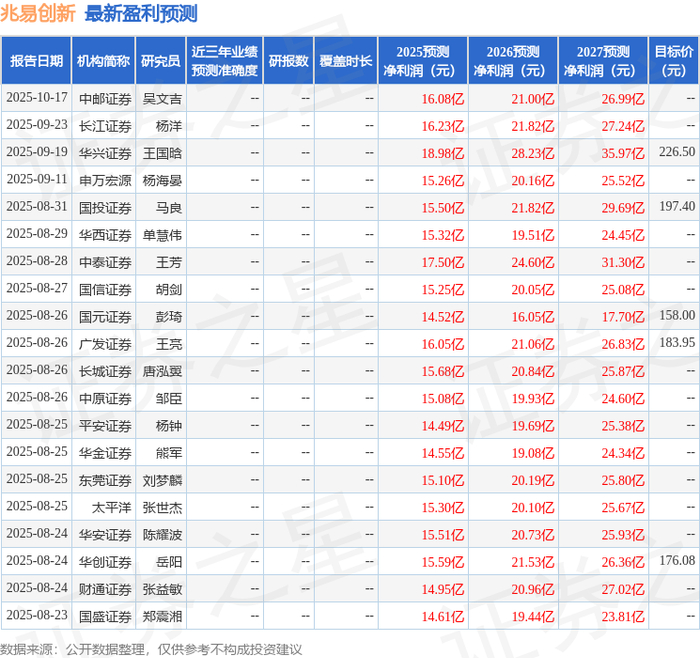This screenshot has width=700, height=658.
Task: Select analyst 熊军
Action: (x=169, y=453)
